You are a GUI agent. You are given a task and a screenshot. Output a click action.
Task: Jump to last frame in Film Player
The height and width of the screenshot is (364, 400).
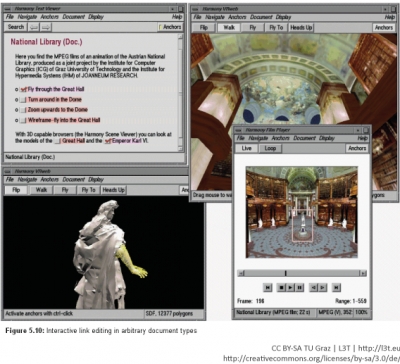tap(336, 287)
